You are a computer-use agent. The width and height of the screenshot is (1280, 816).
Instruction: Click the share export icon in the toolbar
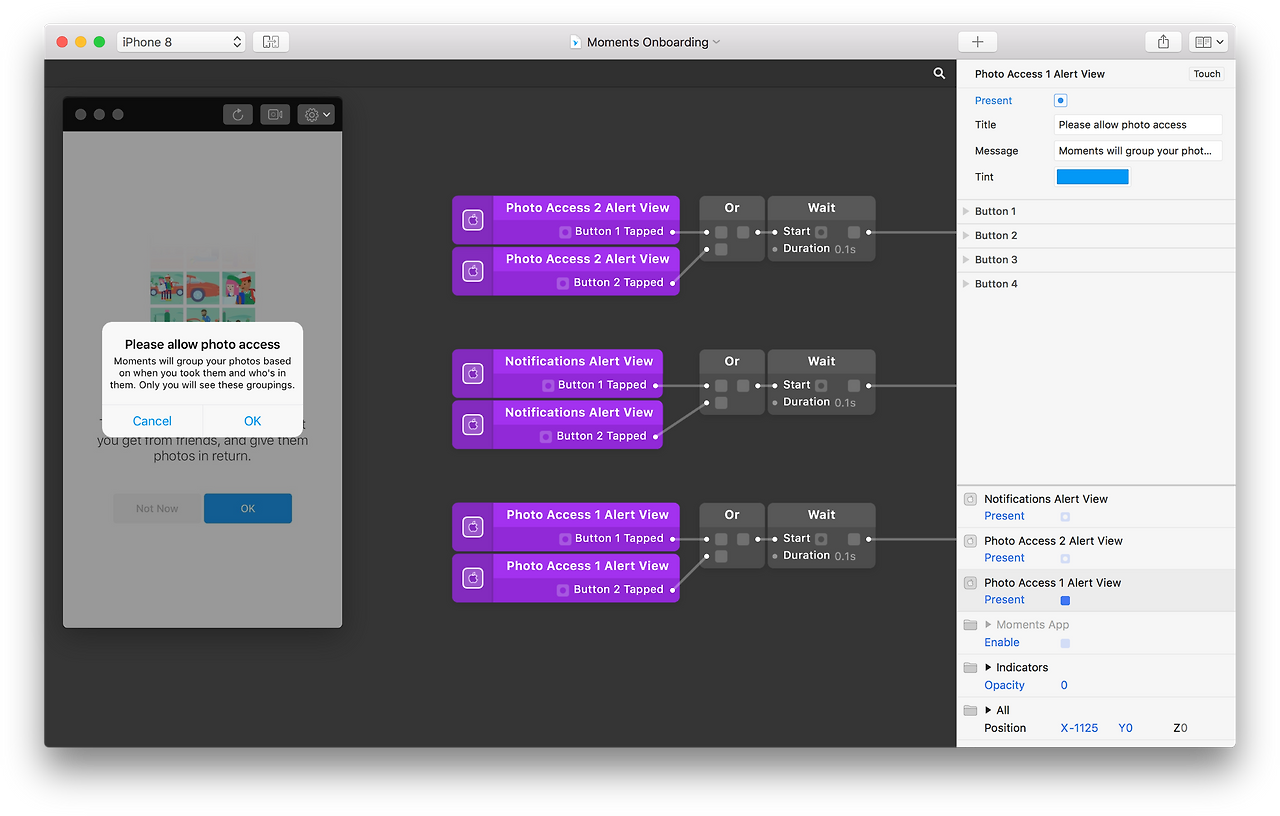click(1162, 41)
